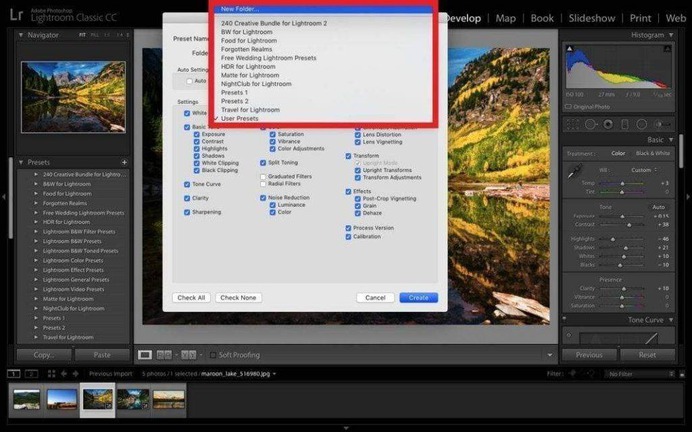Screen dimensions: 692x432
Task: Select the Radial Filter tool
Action: (x=642, y=125)
